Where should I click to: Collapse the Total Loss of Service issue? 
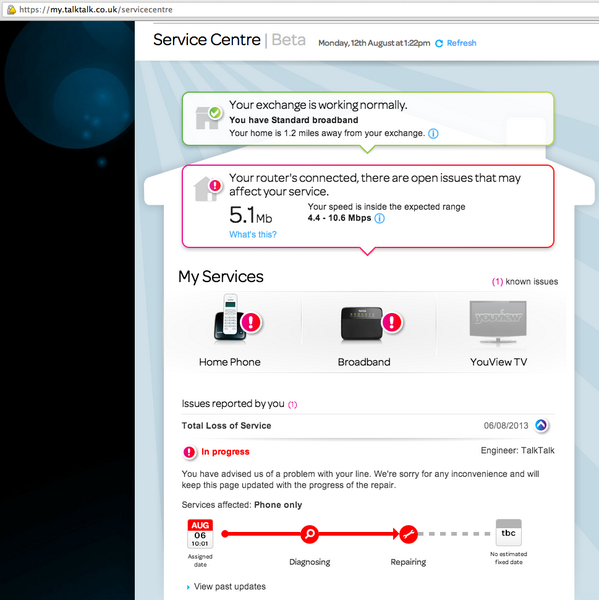pyautogui.click(x=541, y=425)
